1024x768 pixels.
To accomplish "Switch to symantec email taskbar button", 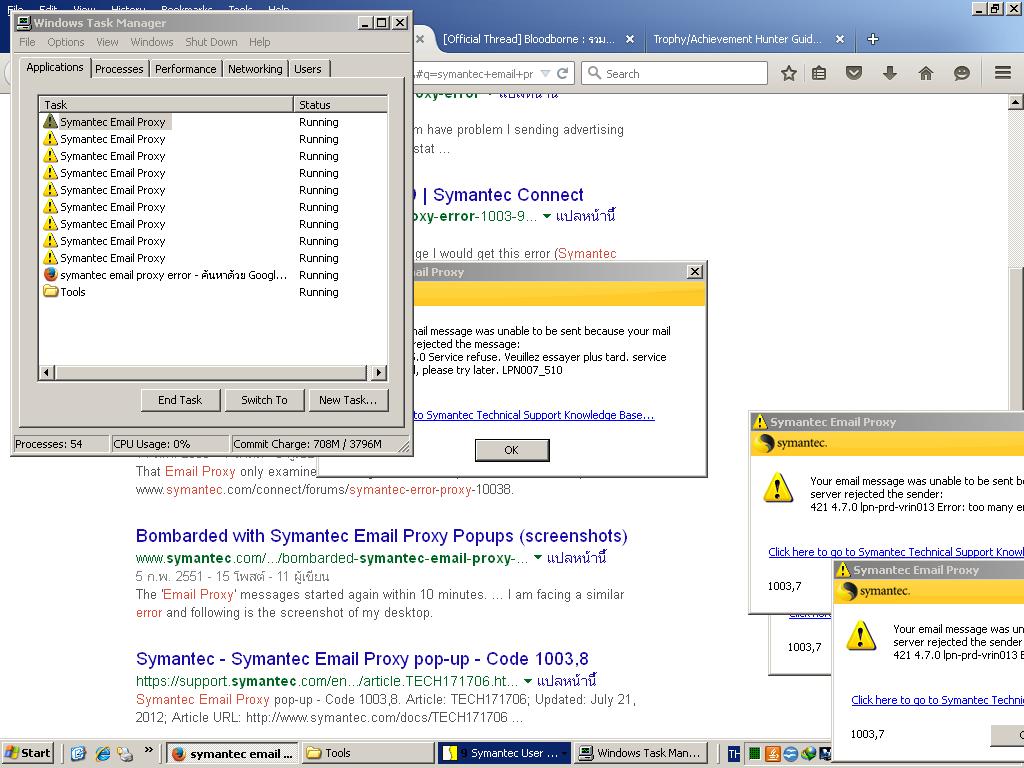I will [x=232, y=753].
